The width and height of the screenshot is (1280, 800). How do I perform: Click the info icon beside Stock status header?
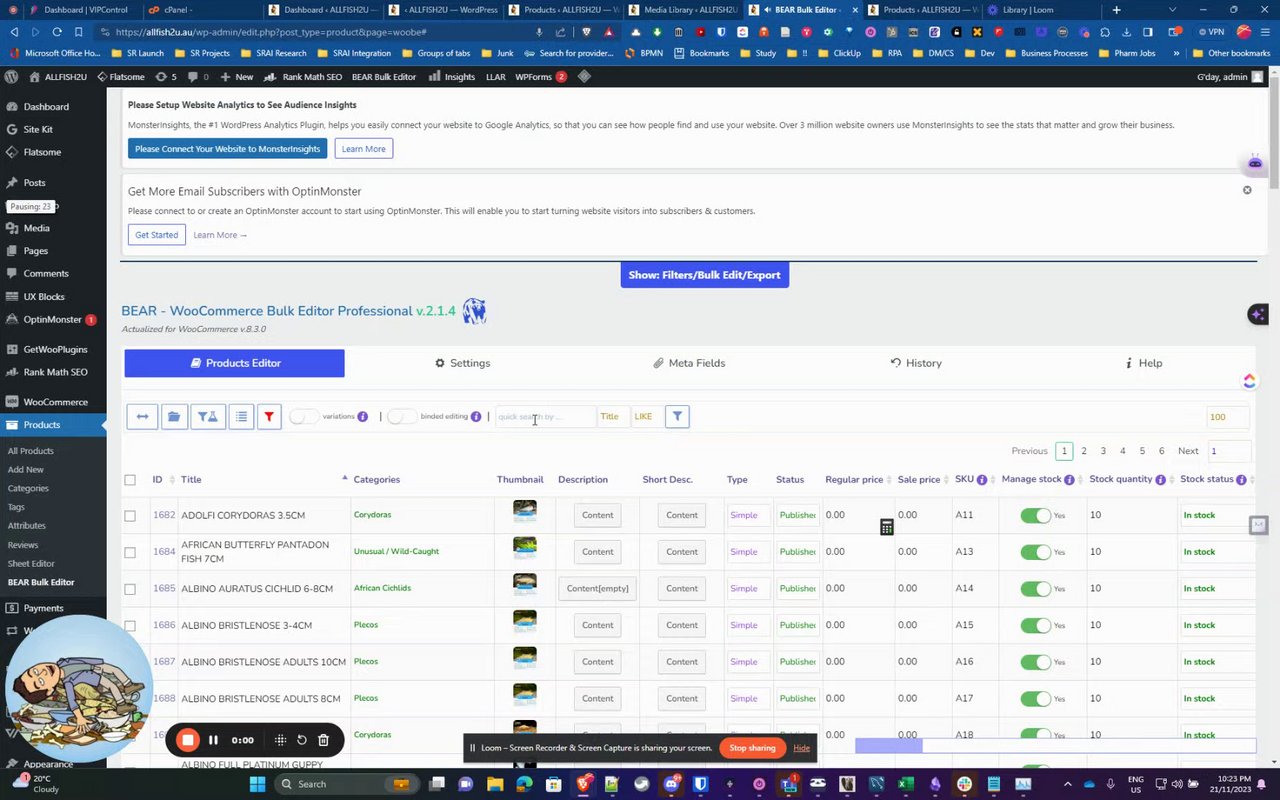[1241, 480]
